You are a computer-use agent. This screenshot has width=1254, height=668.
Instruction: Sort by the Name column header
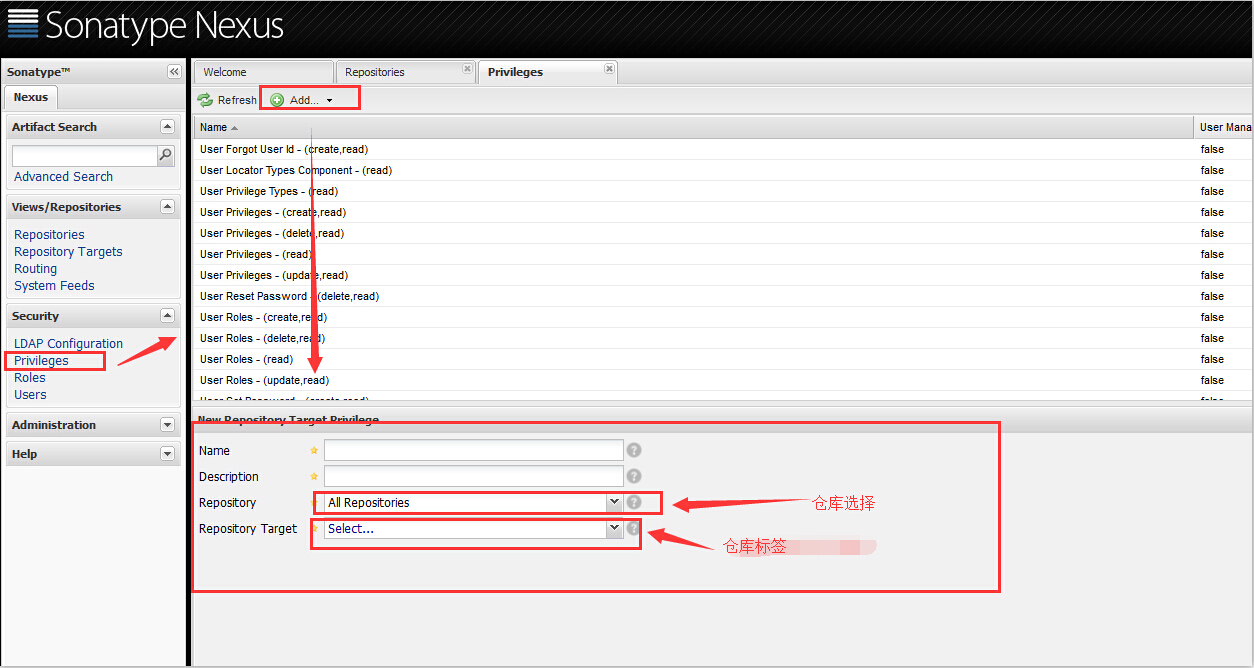[x=694, y=127]
